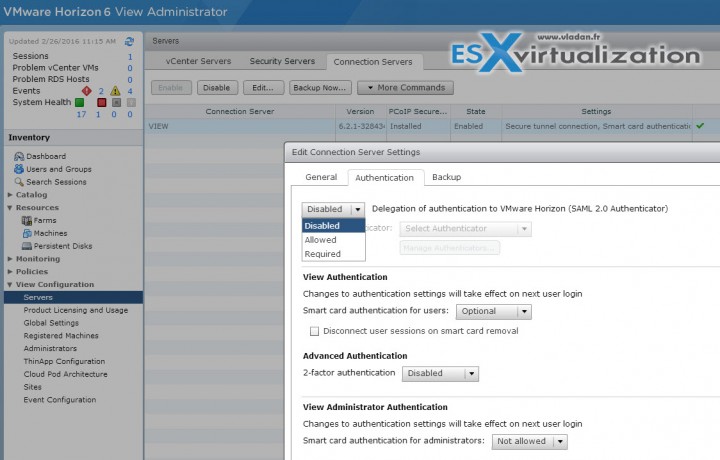
Task: Choose Required in the open dropdown list
Action: point(333,254)
